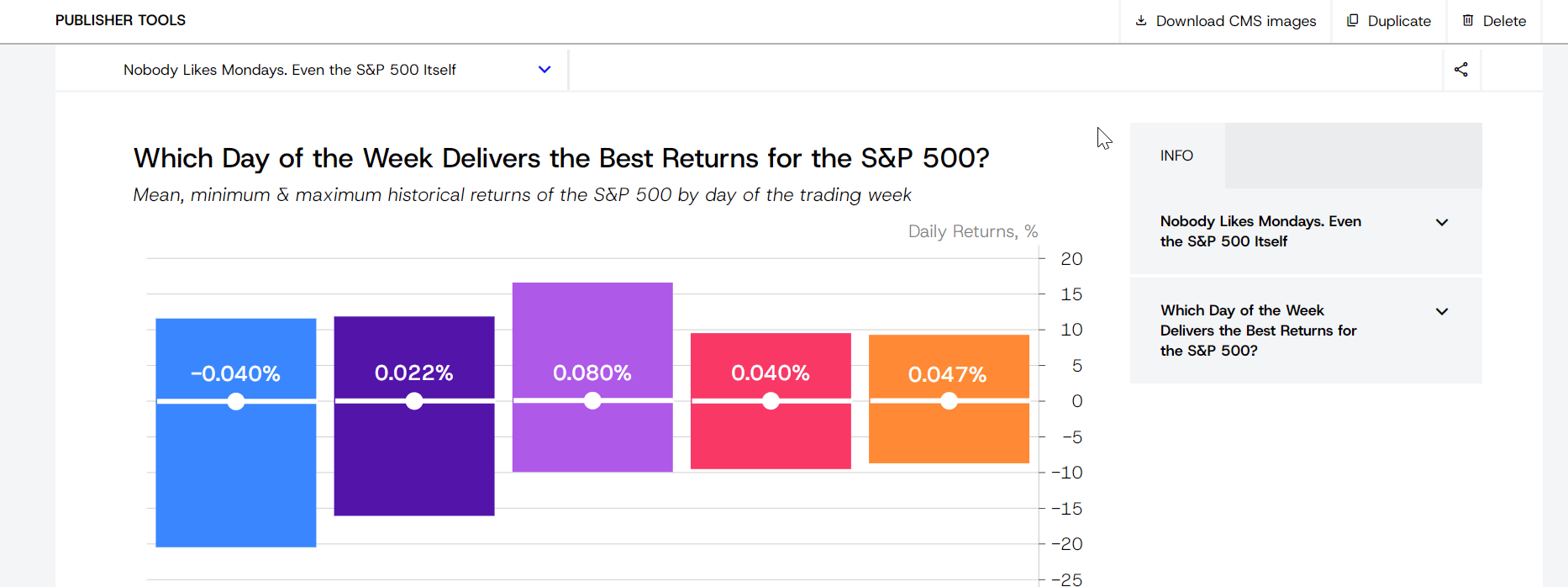Open the chart title dropdown chevron
The image size is (1568, 587).
coord(545,70)
